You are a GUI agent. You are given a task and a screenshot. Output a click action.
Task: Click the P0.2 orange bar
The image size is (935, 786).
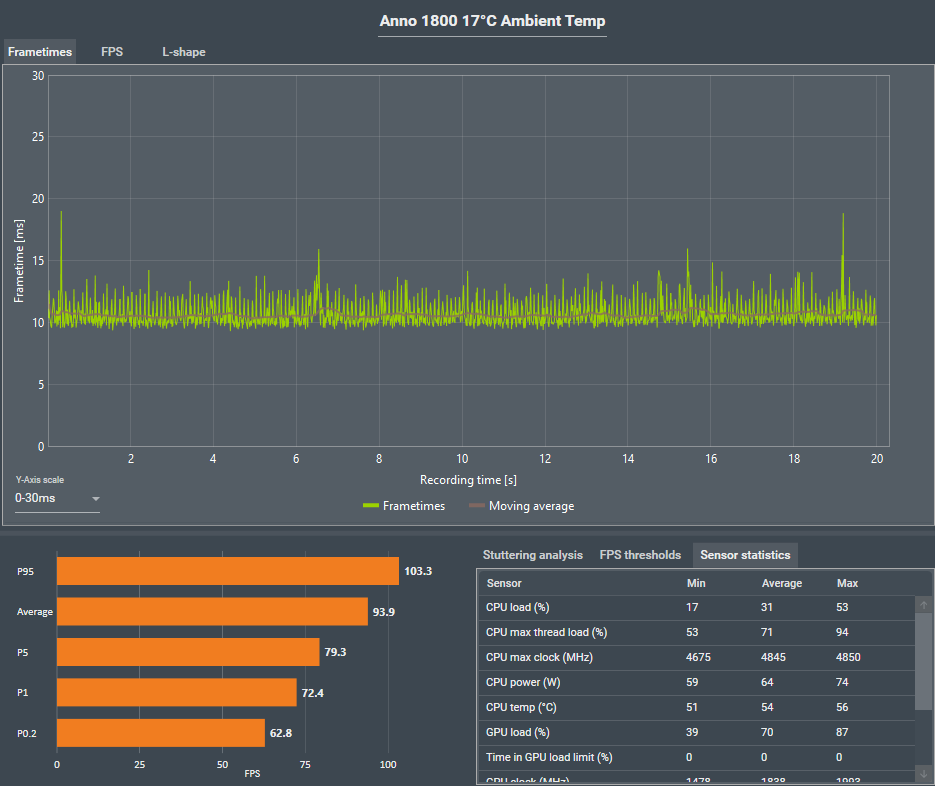[161, 733]
